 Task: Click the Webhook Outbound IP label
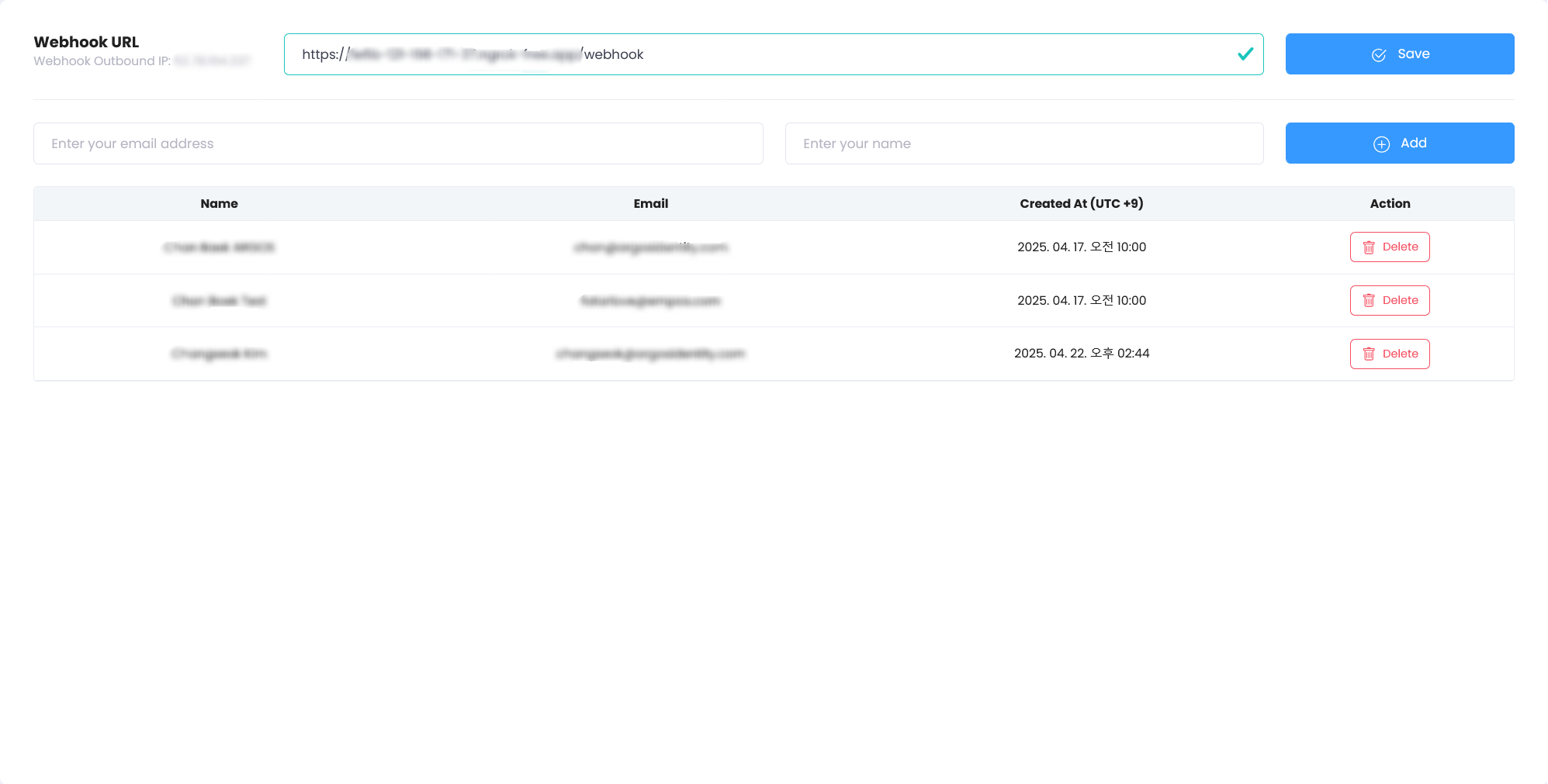pyautogui.click(x=103, y=60)
